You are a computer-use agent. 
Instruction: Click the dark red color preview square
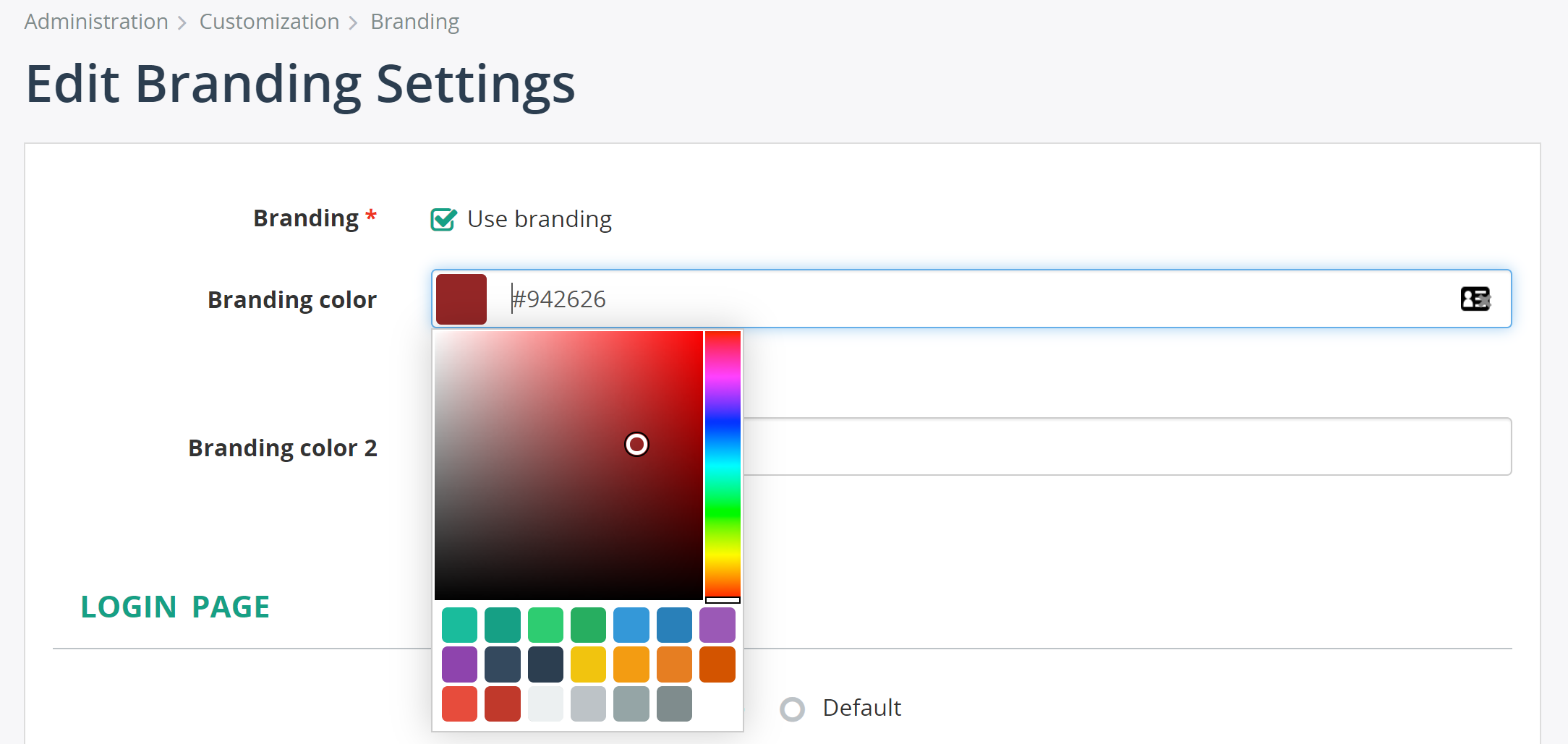(461, 299)
